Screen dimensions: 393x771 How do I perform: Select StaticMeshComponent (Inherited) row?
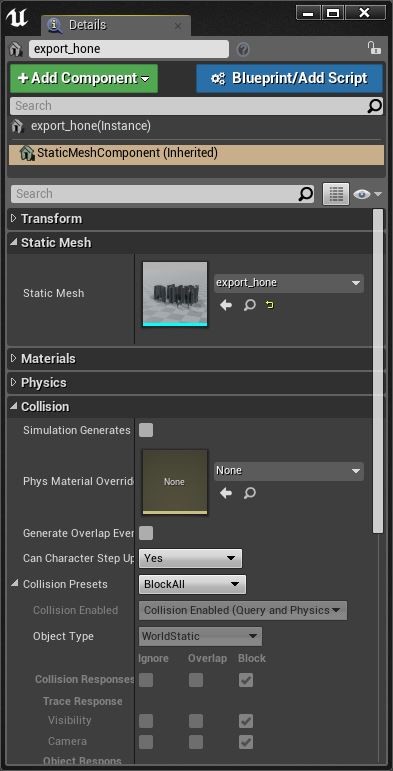pos(196,154)
